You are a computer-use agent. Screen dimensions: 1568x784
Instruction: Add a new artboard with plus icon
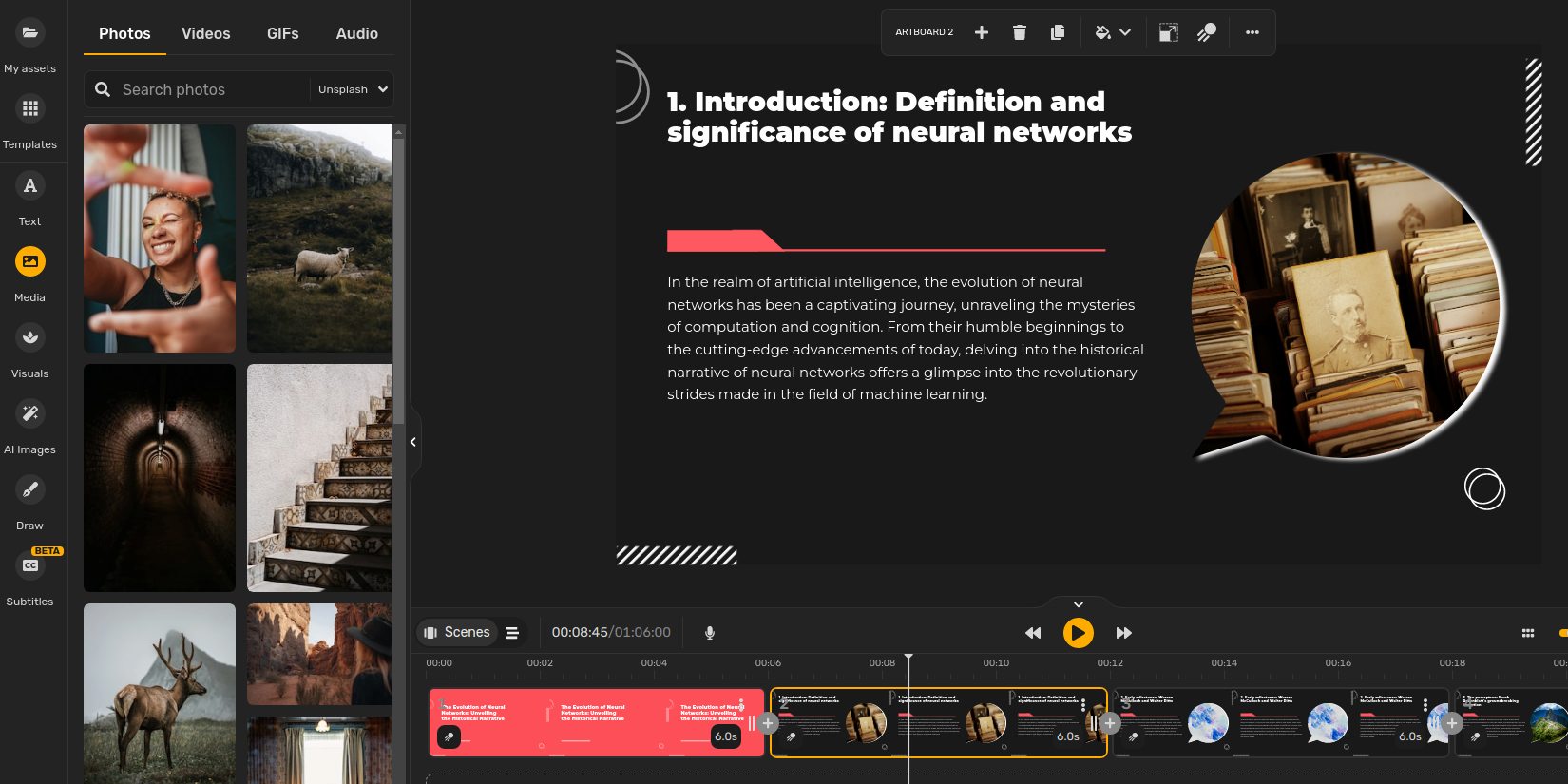(982, 32)
